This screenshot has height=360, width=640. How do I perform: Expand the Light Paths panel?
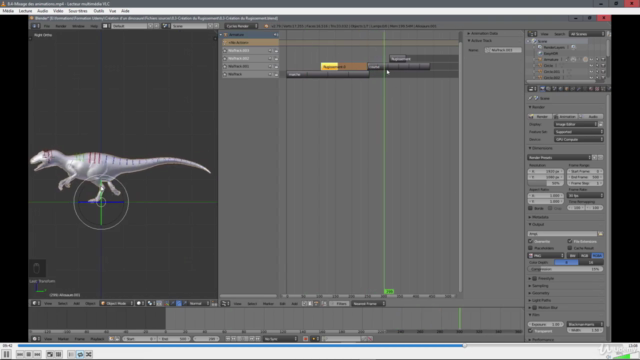(540, 300)
